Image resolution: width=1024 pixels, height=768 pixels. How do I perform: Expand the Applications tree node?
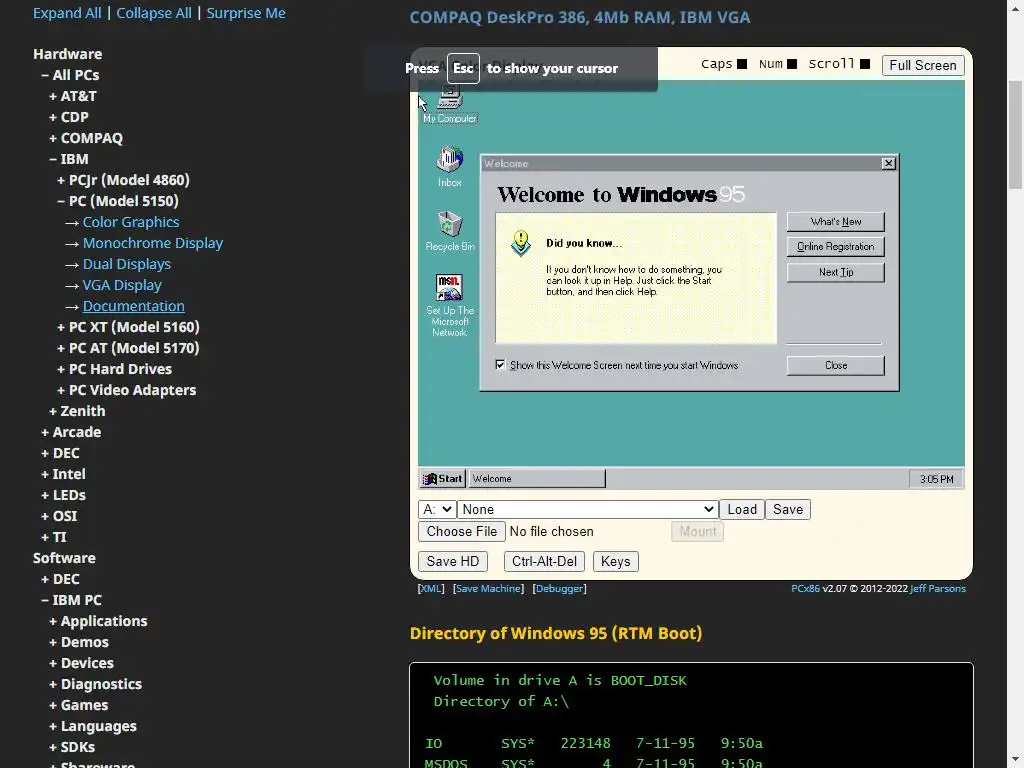pos(98,621)
